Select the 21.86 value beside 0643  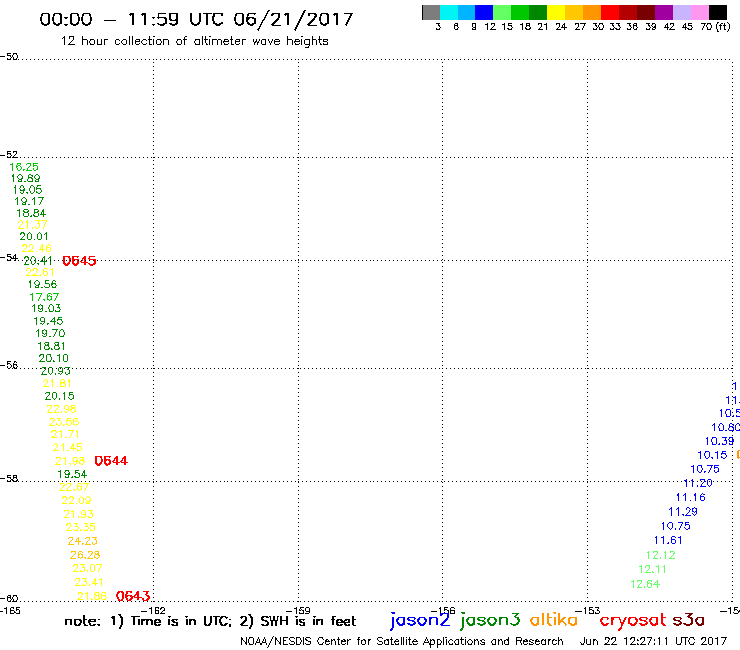pyautogui.click(x=92, y=596)
